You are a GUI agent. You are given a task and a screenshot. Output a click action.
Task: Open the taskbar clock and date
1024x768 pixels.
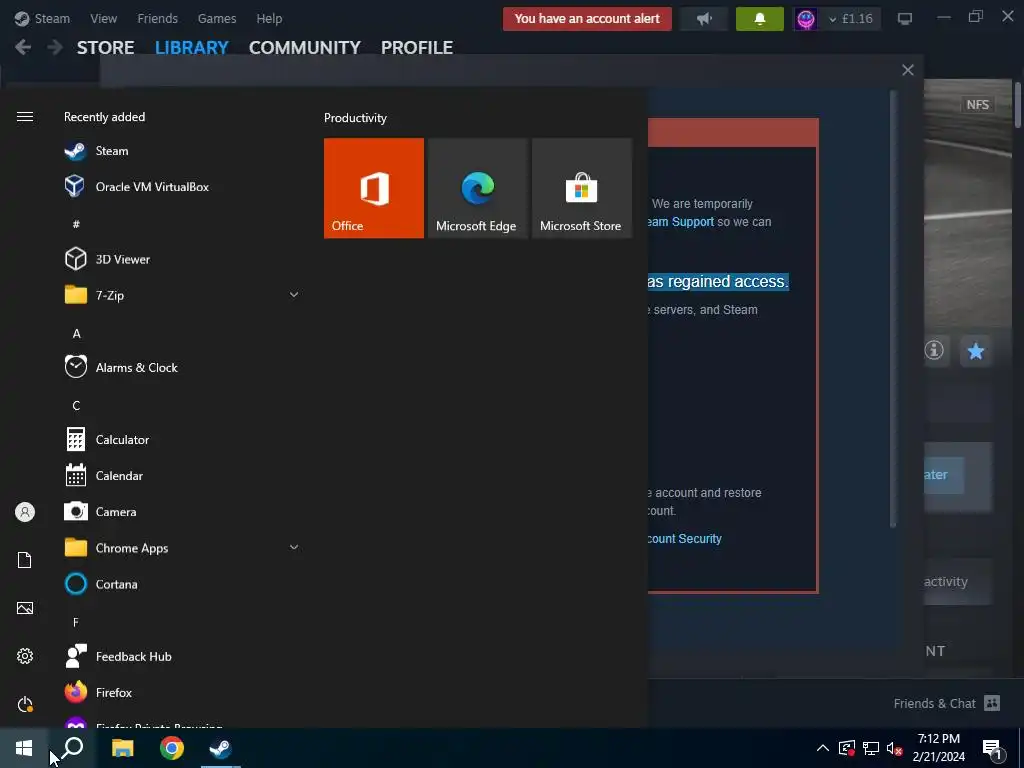click(x=938, y=748)
